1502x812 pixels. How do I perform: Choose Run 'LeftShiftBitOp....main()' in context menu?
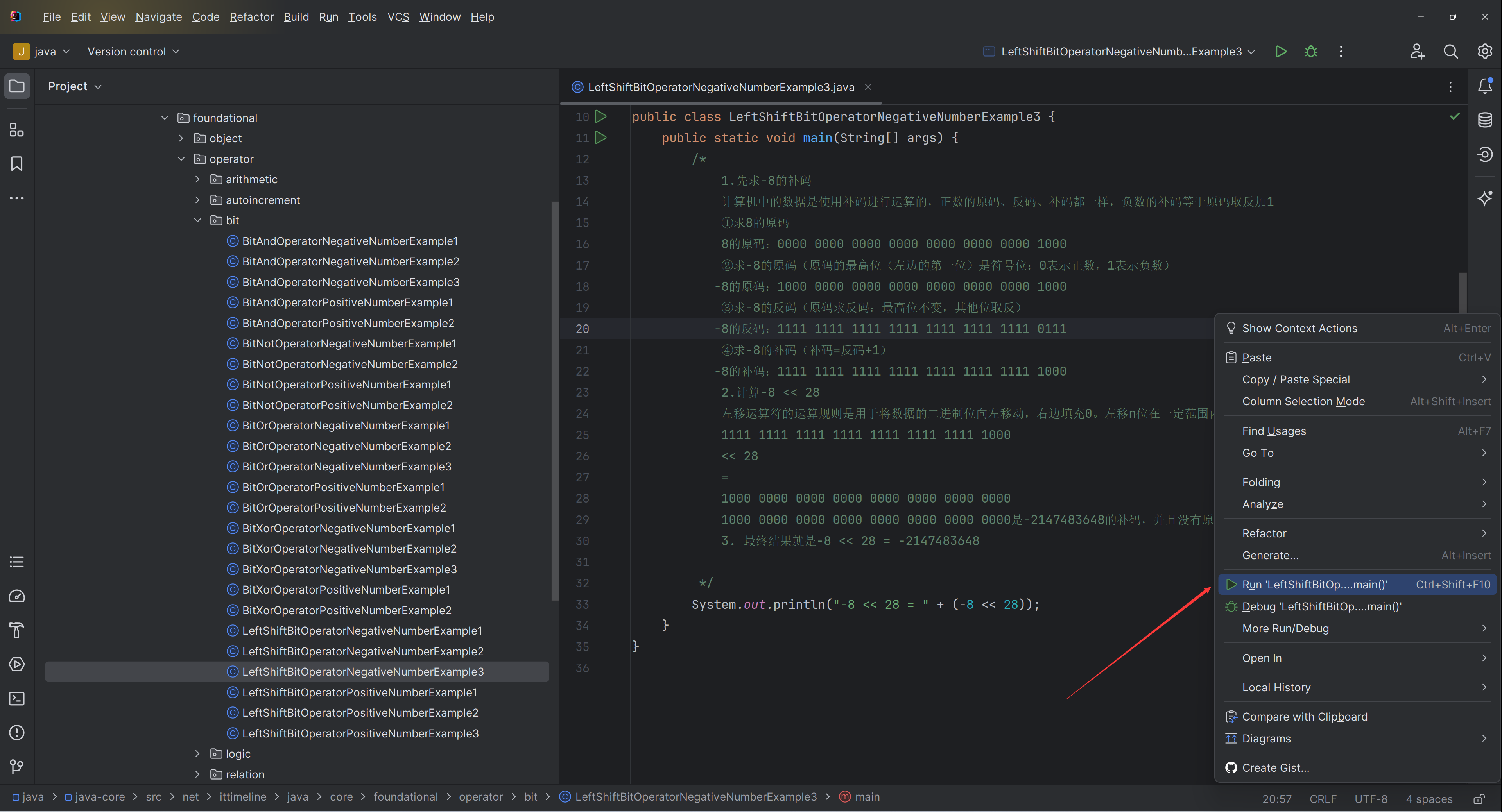coord(1357,585)
